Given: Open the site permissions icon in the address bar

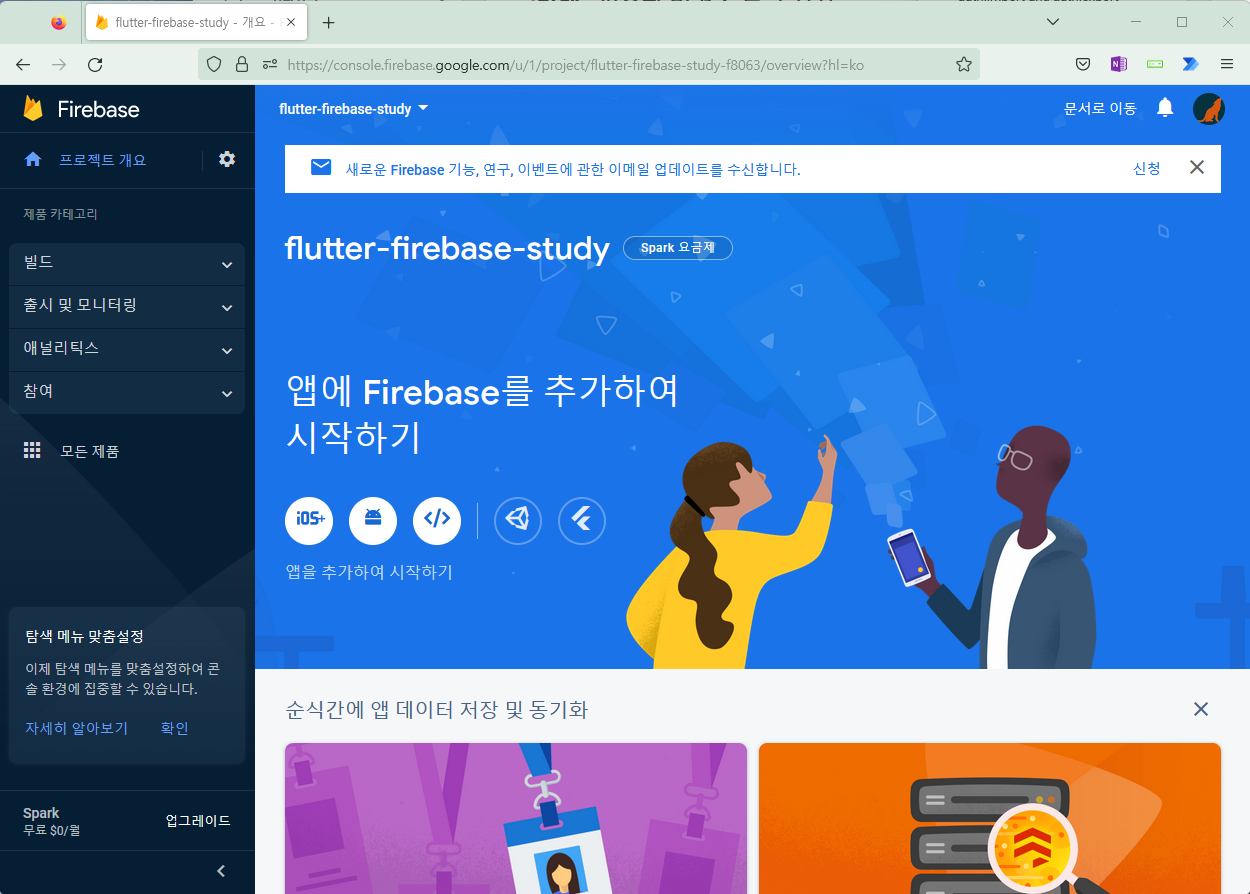Looking at the screenshot, I should (269, 64).
